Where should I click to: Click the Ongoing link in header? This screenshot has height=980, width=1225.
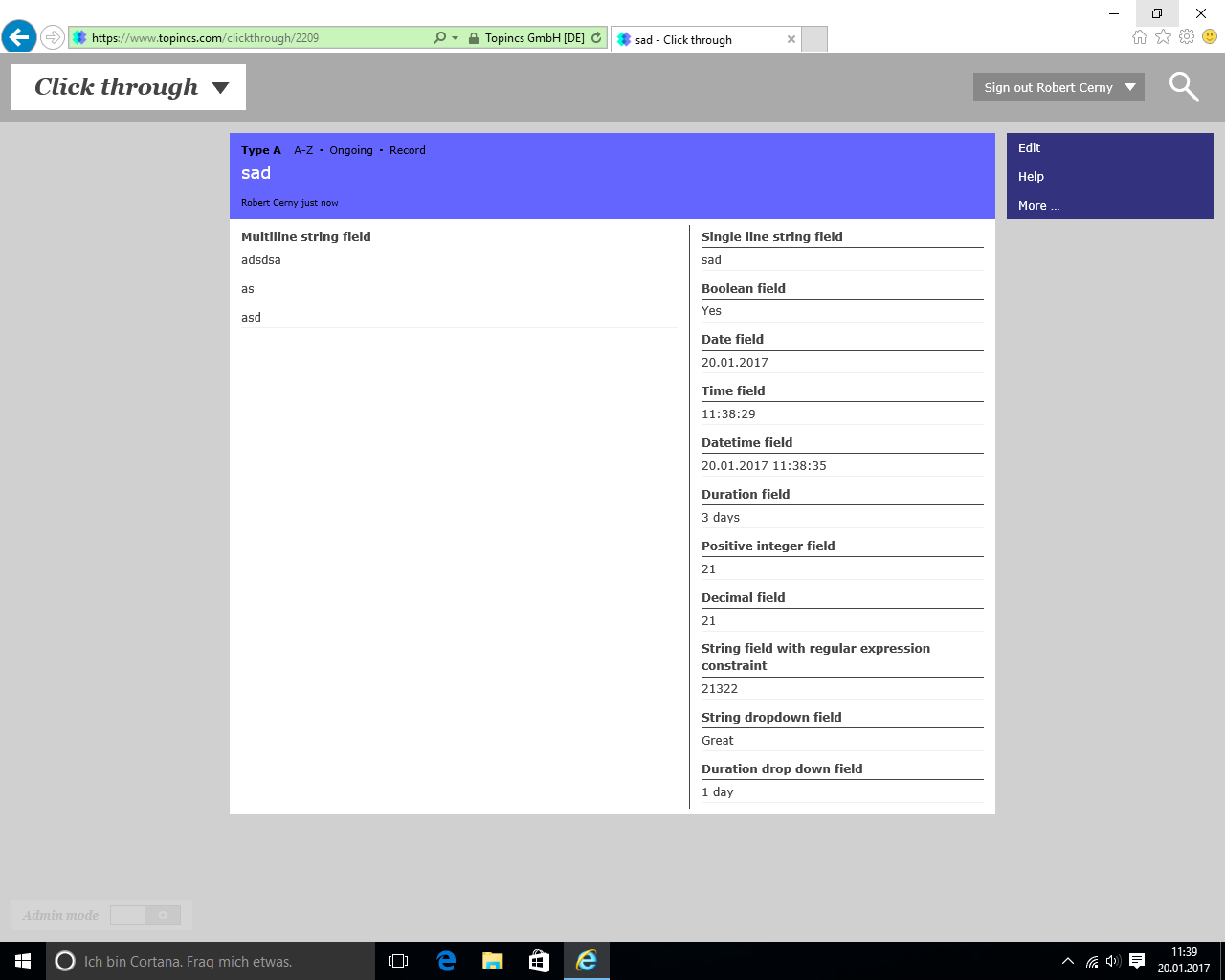[351, 150]
